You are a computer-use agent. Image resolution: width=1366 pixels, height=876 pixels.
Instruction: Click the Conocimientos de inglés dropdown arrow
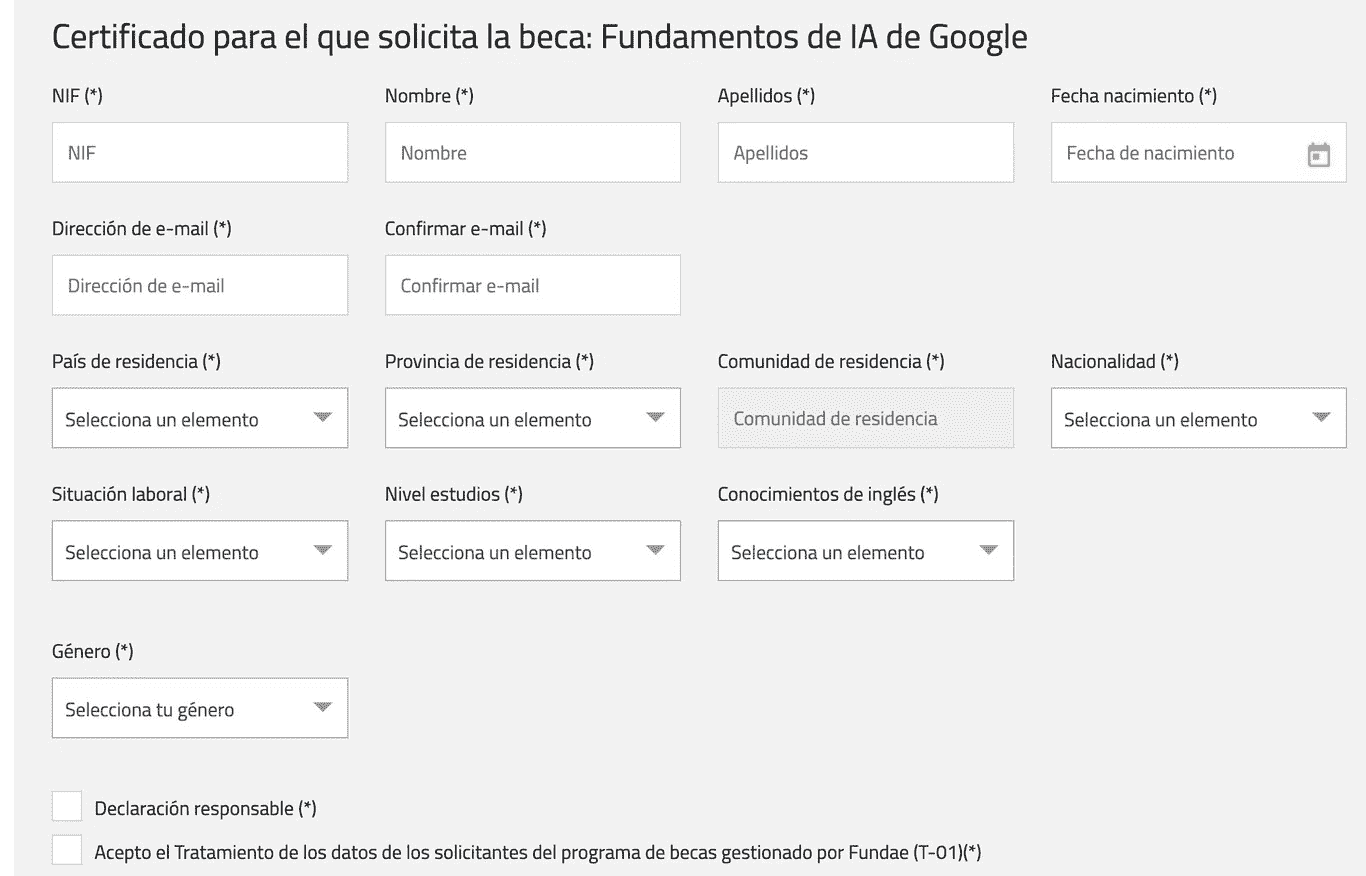988,550
